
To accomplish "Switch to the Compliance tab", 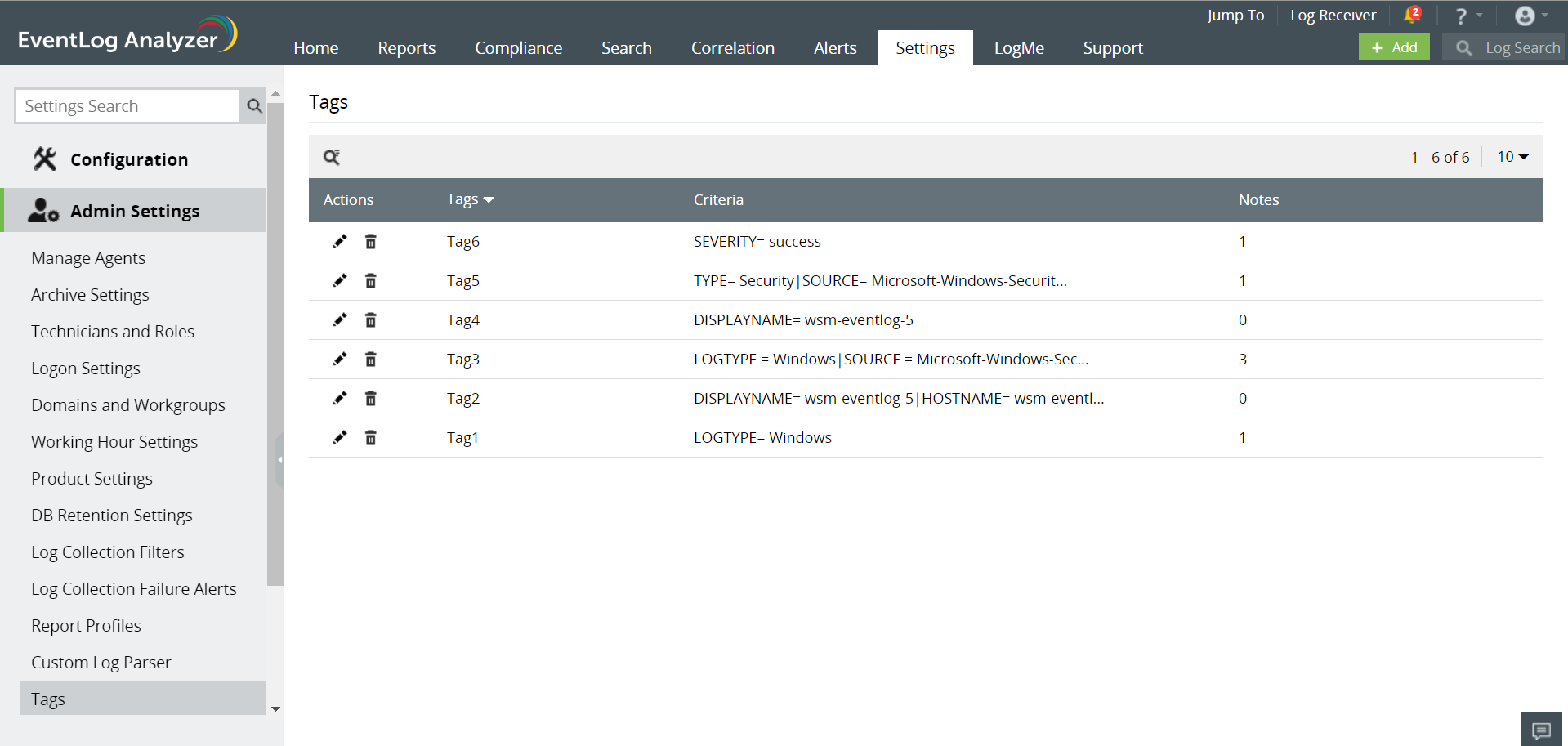I will tap(519, 48).
